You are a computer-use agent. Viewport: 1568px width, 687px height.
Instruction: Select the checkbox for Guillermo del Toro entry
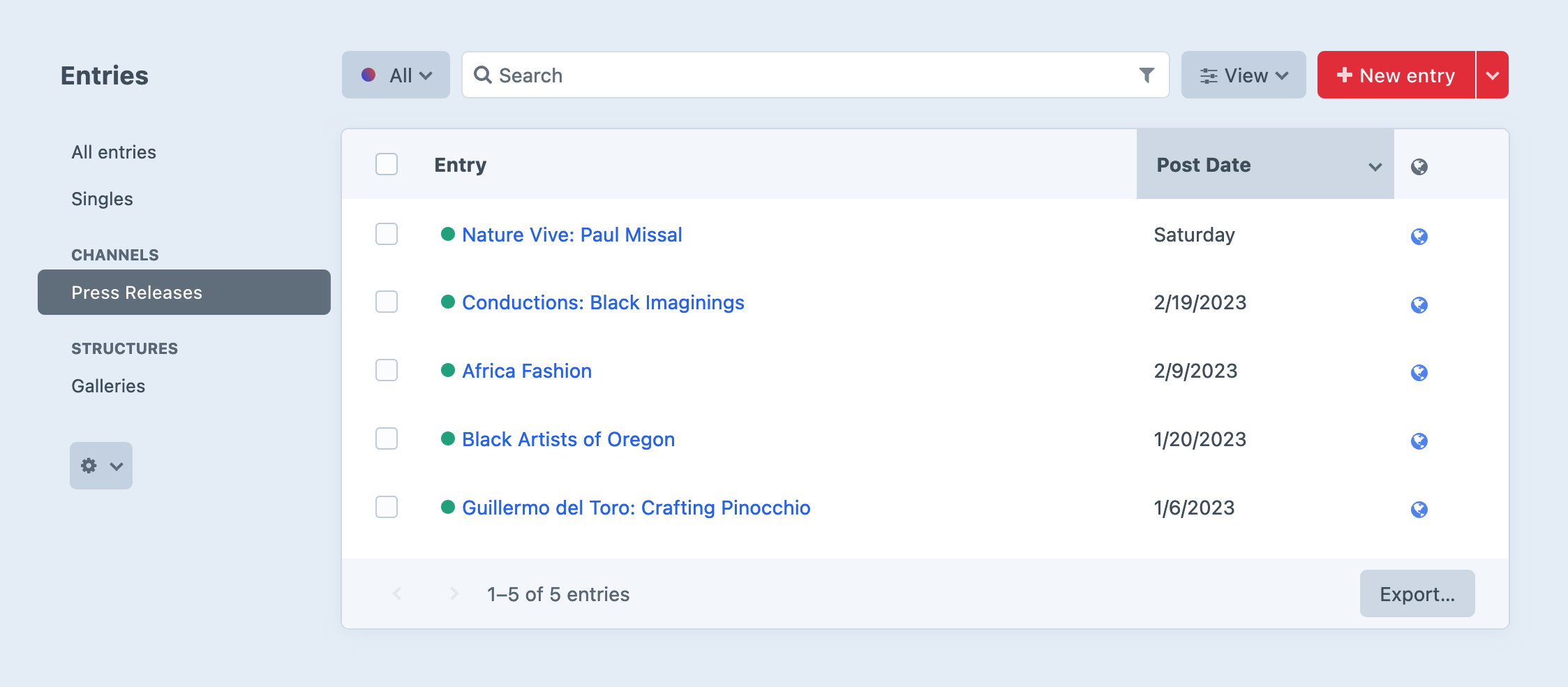[x=386, y=508]
